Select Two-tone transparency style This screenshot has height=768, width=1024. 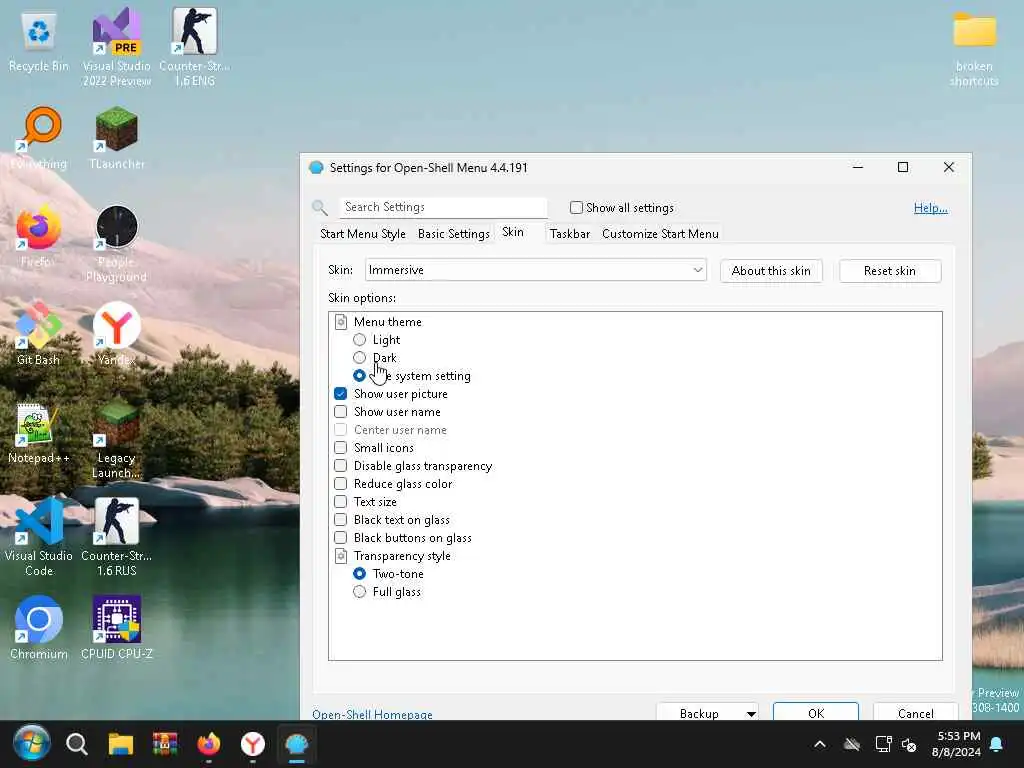[x=359, y=574]
